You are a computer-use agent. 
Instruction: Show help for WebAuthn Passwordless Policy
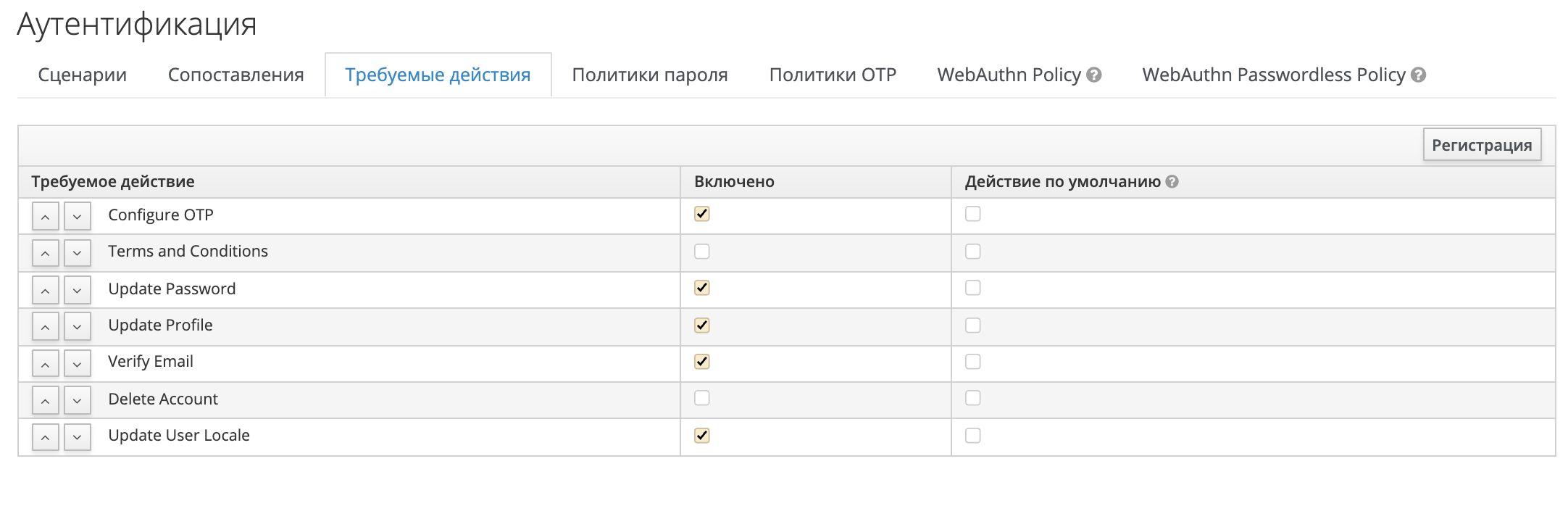[1419, 75]
